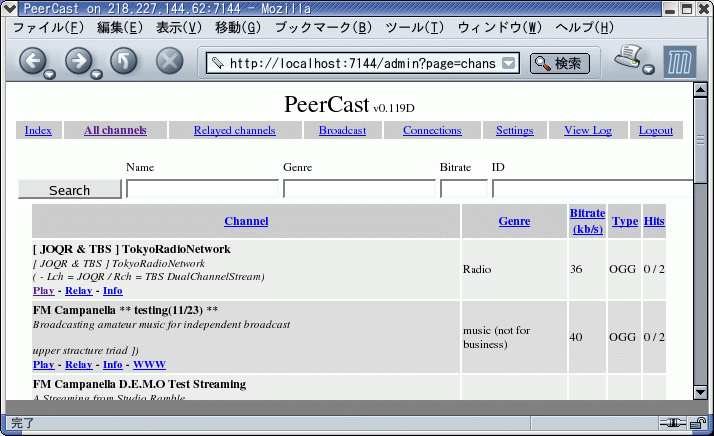Screen dimensions: 714x436
Task: Open the 移動(G) menu
Action: [238, 28]
